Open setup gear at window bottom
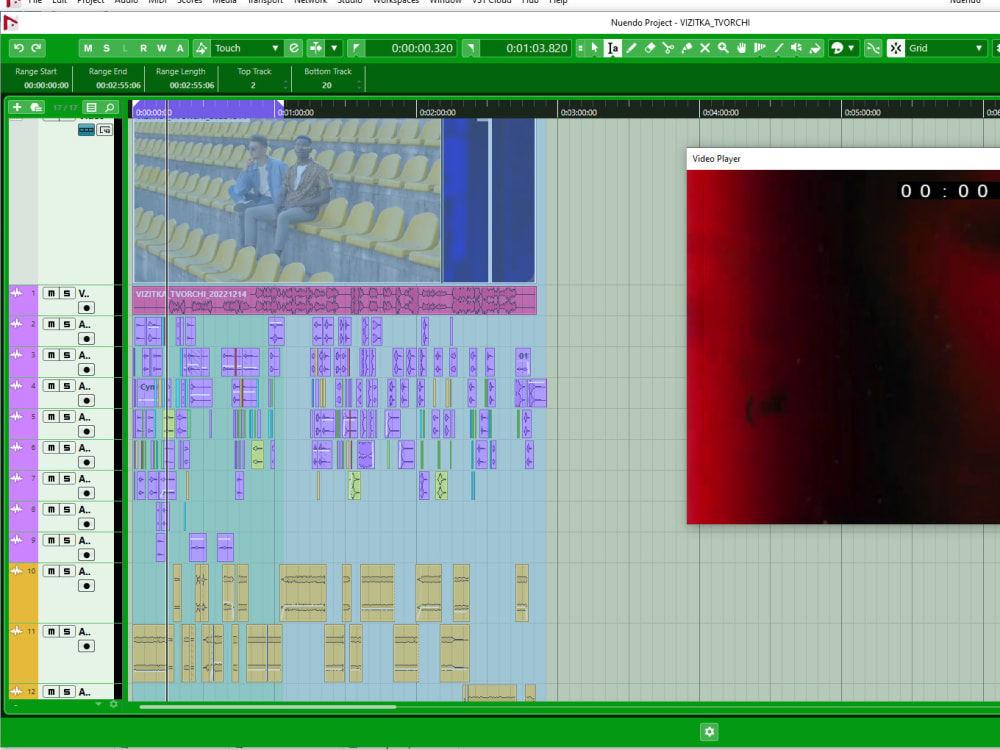Image resolution: width=1000 pixels, height=750 pixels. pos(709,732)
